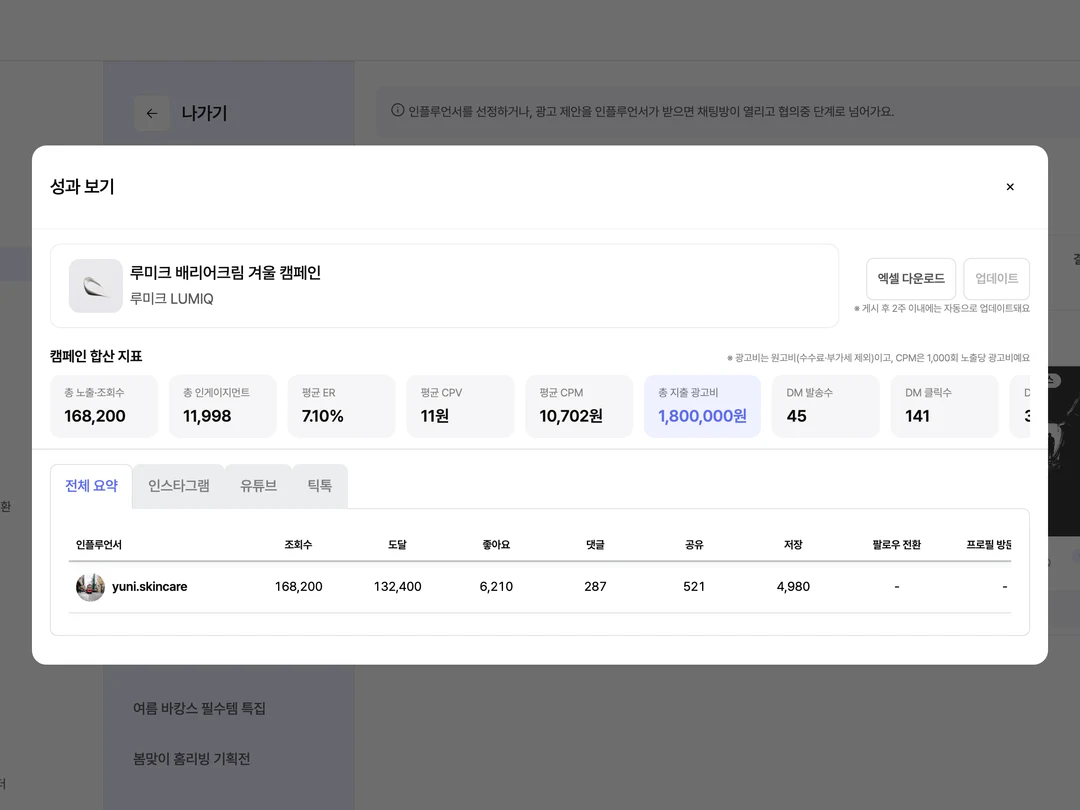Click the 조회수 column header
The width and height of the screenshot is (1080, 810).
pyautogui.click(x=298, y=545)
